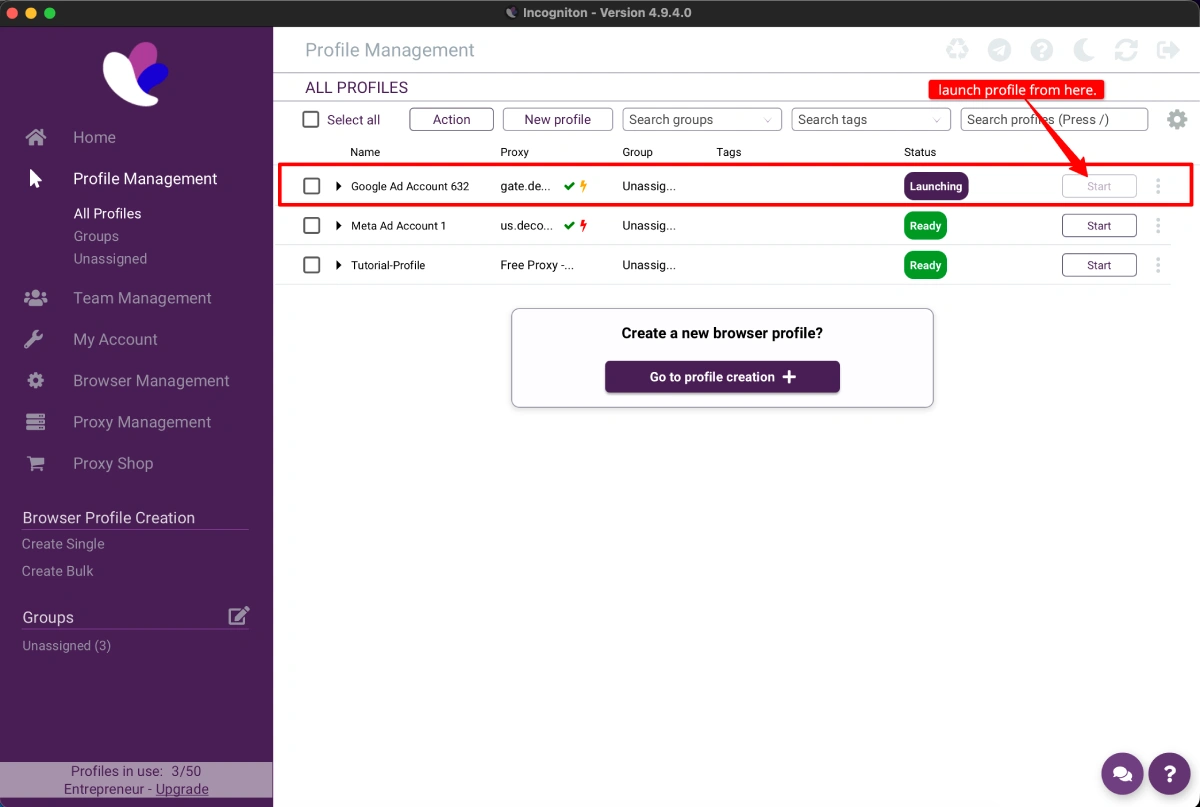Open more options for Tutorial-Profile

coord(1158,265)
